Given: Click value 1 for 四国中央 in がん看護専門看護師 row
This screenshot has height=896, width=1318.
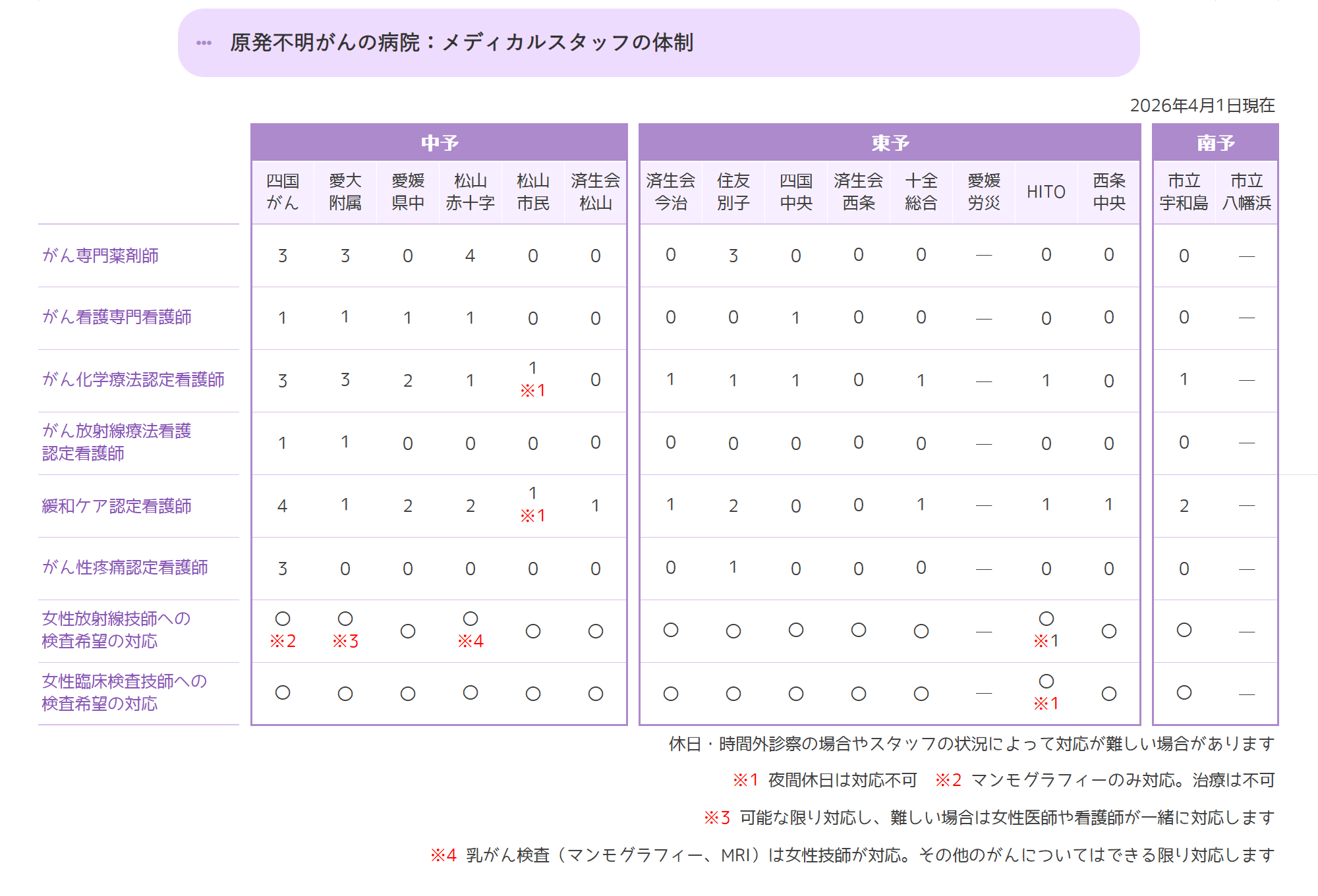Looking at the screenshot, I should point(796,318).
